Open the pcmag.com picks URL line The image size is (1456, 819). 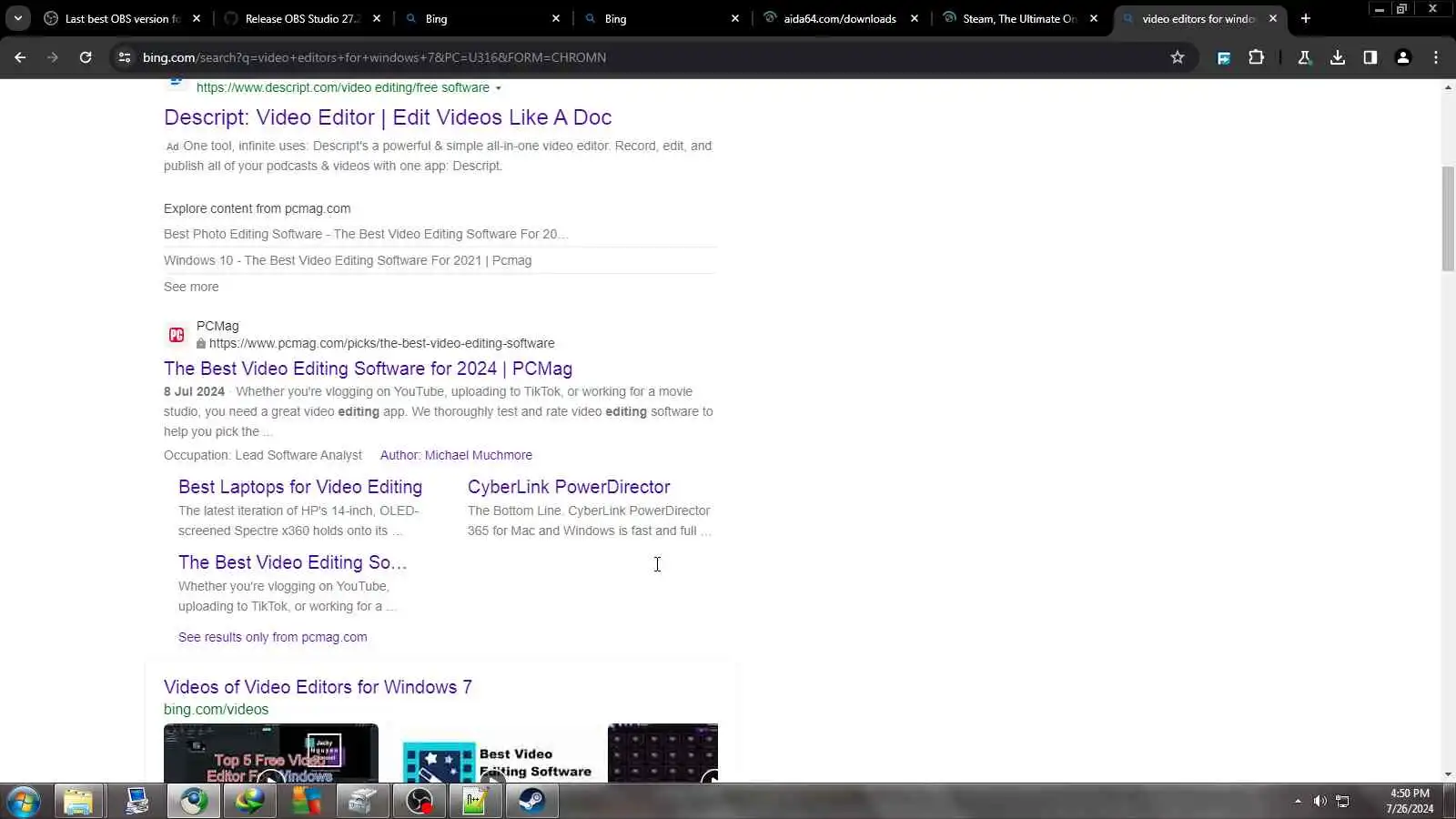click(381, 343)
